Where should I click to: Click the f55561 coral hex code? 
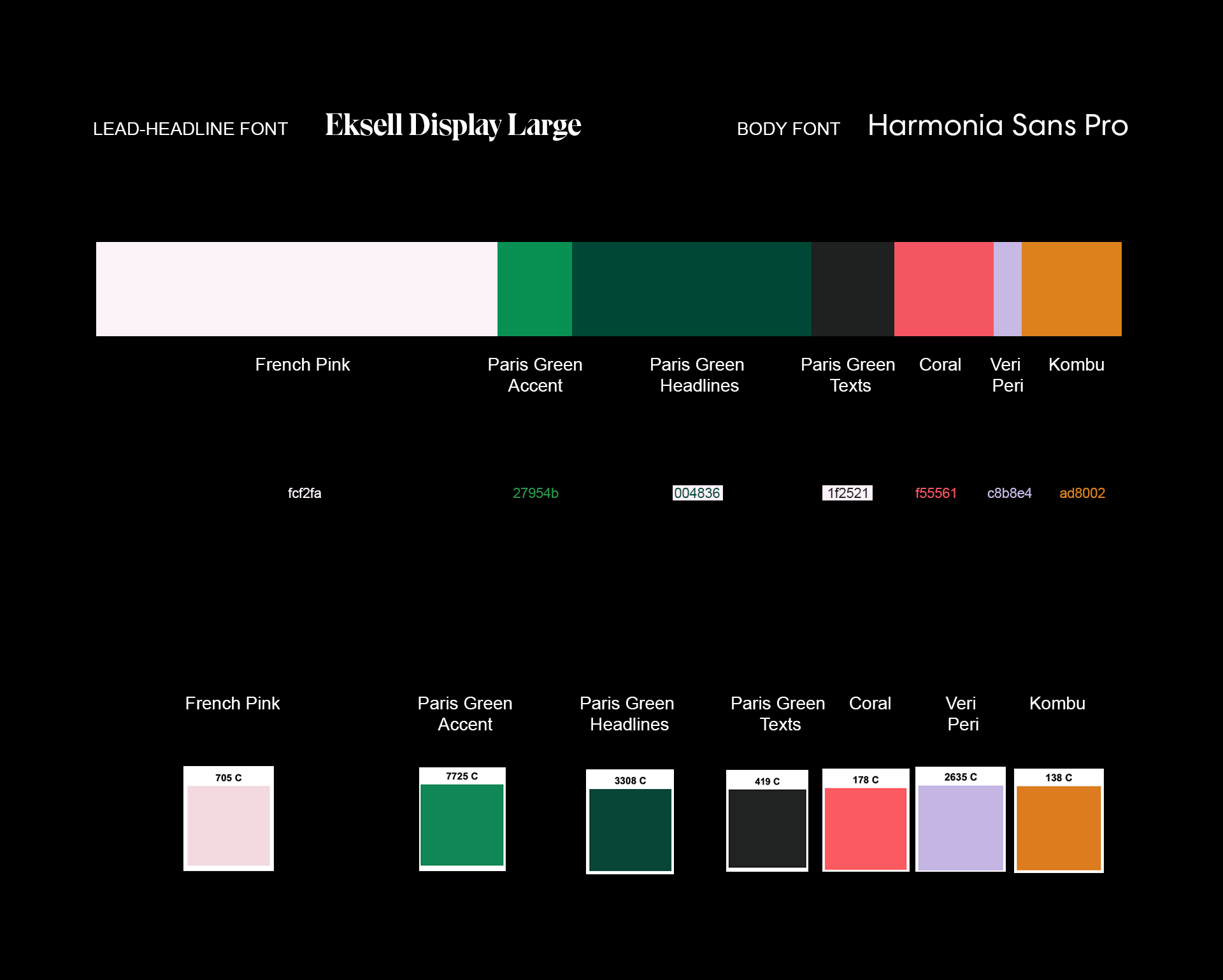pos(936,493)
